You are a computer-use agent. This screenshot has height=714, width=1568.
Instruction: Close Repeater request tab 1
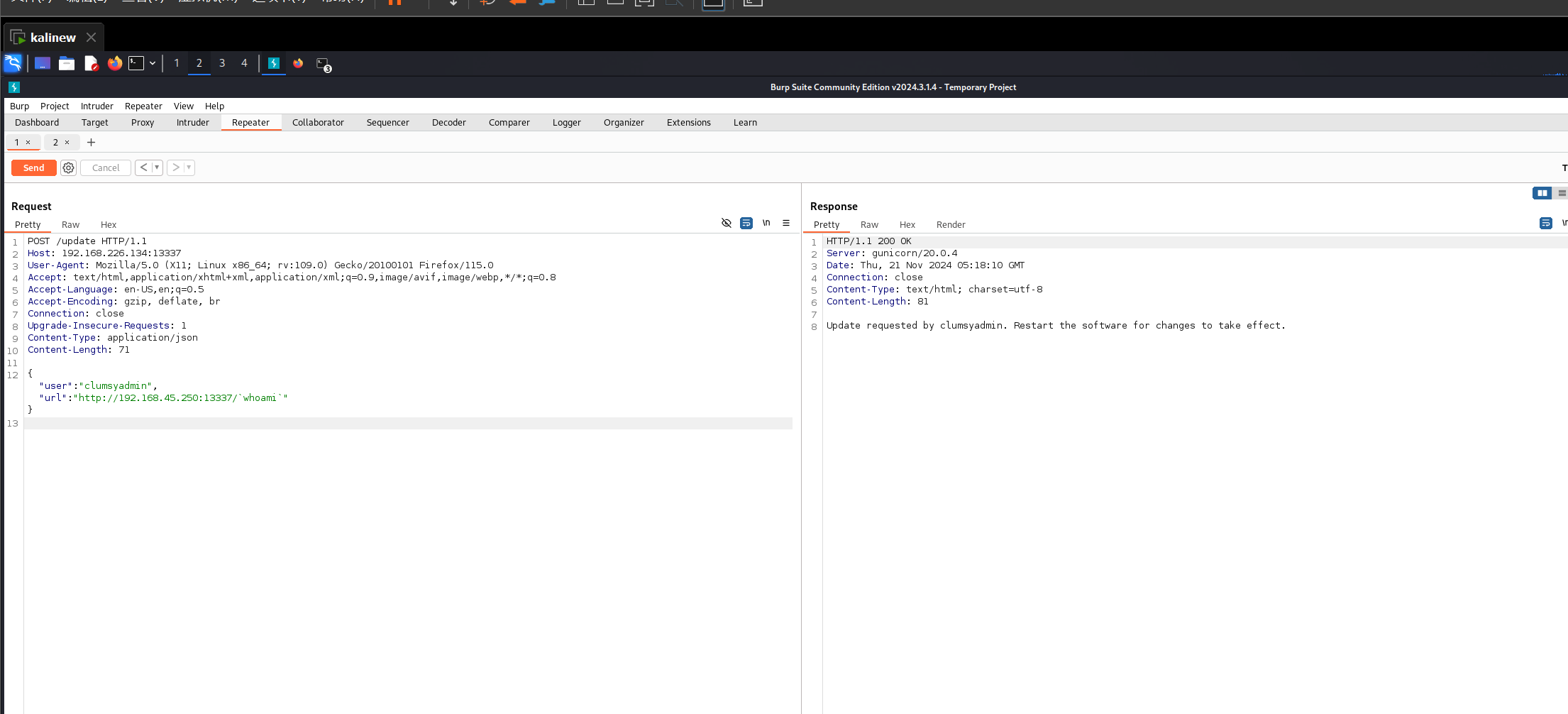[x=28, y=143]
